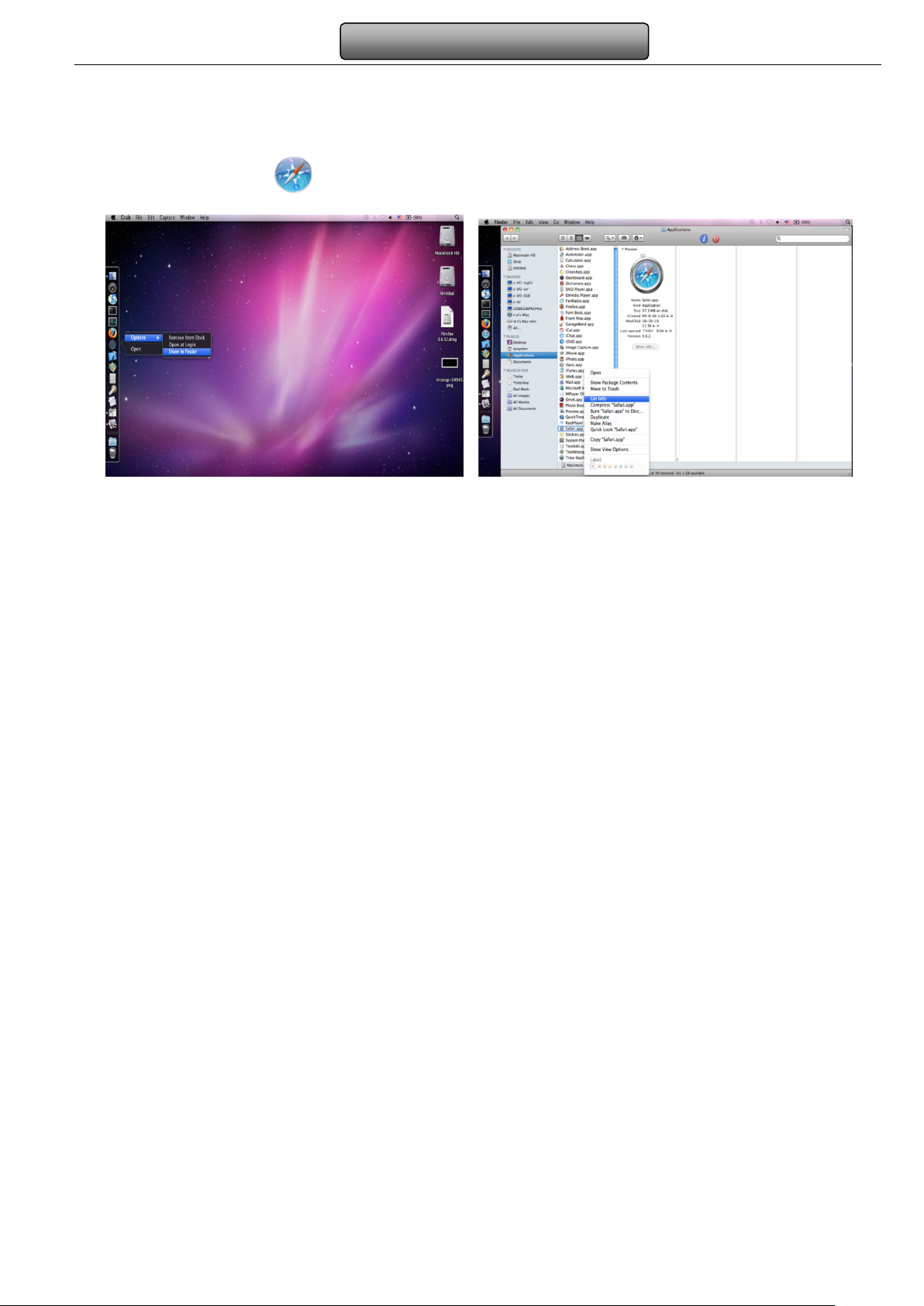Choose Open in the dock context menu
This screenshot has width=924, height=1306.
[136, 349]
